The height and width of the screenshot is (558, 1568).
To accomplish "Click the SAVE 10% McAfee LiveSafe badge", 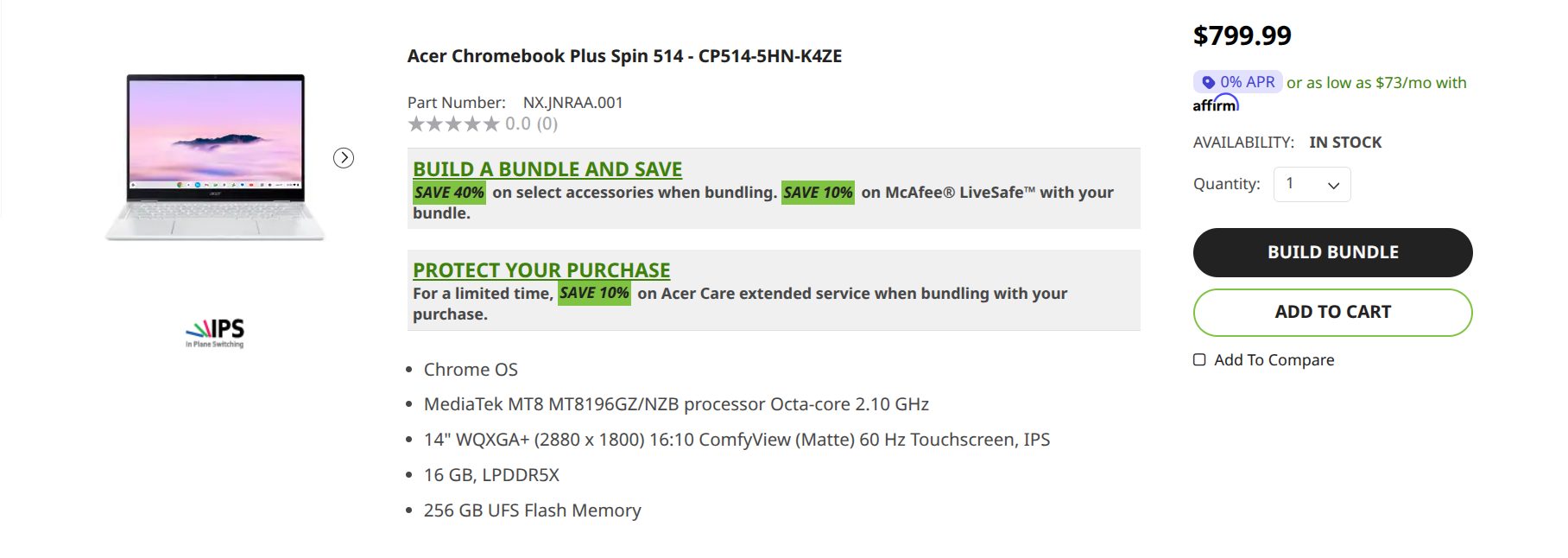I will (818, 193).
